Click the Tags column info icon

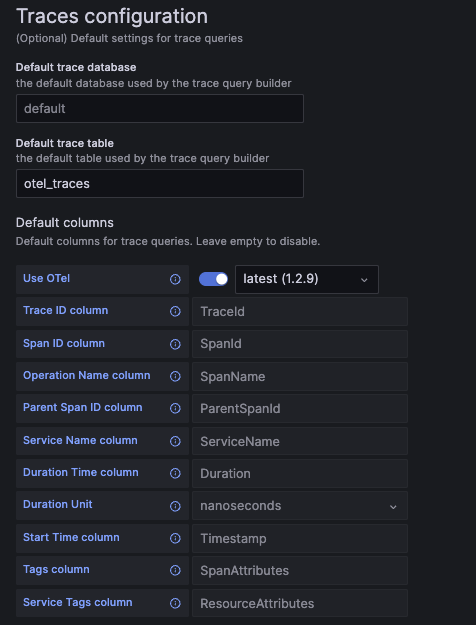pos(175,570)
